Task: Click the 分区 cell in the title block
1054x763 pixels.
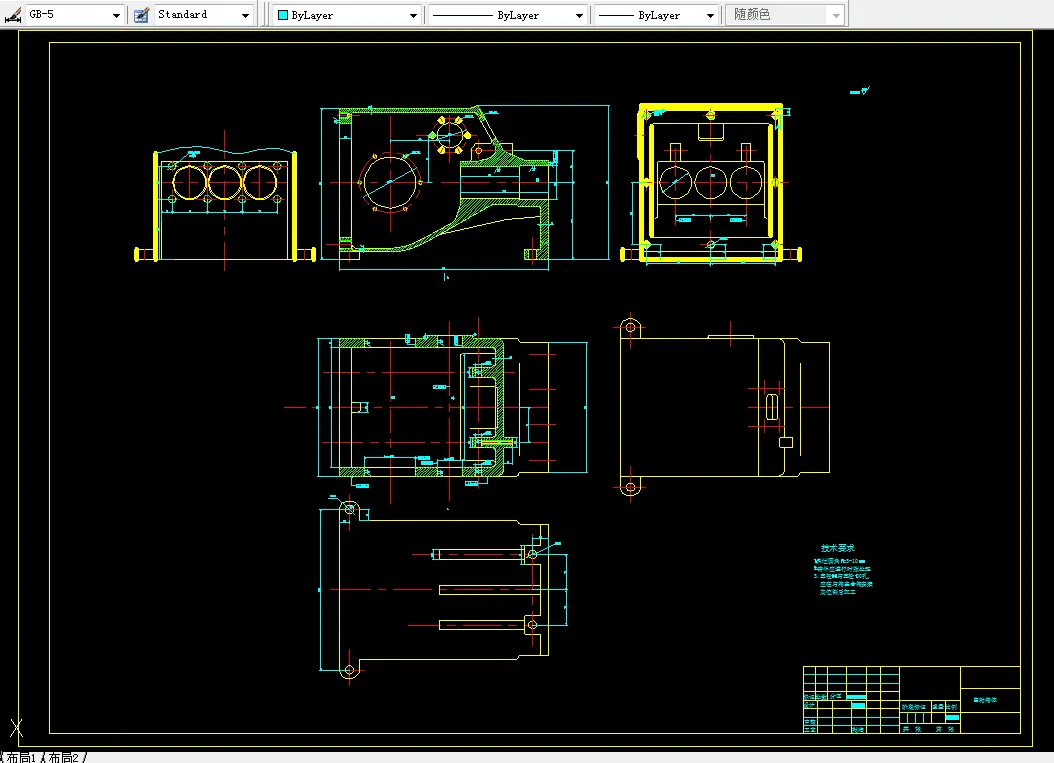Action: tap(836, 697)
